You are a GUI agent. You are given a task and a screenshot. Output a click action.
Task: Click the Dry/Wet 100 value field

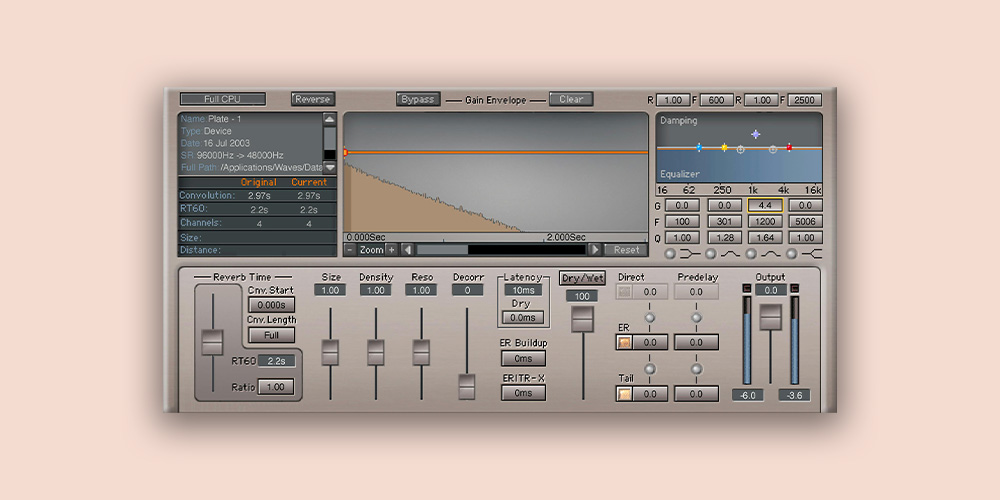coord(582,296)
